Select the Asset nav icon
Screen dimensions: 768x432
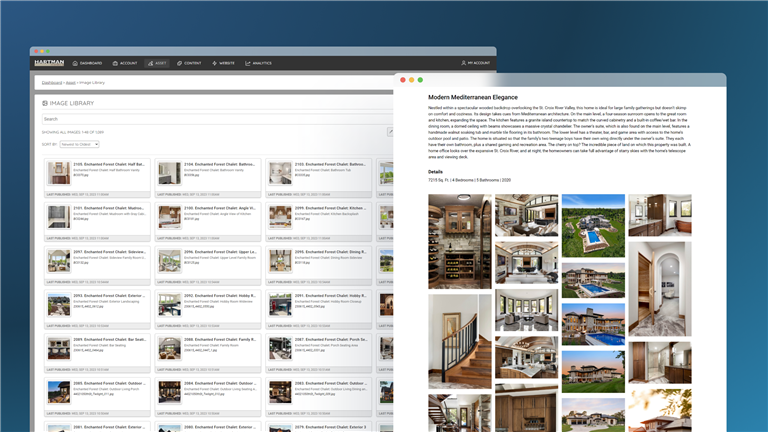149,63
